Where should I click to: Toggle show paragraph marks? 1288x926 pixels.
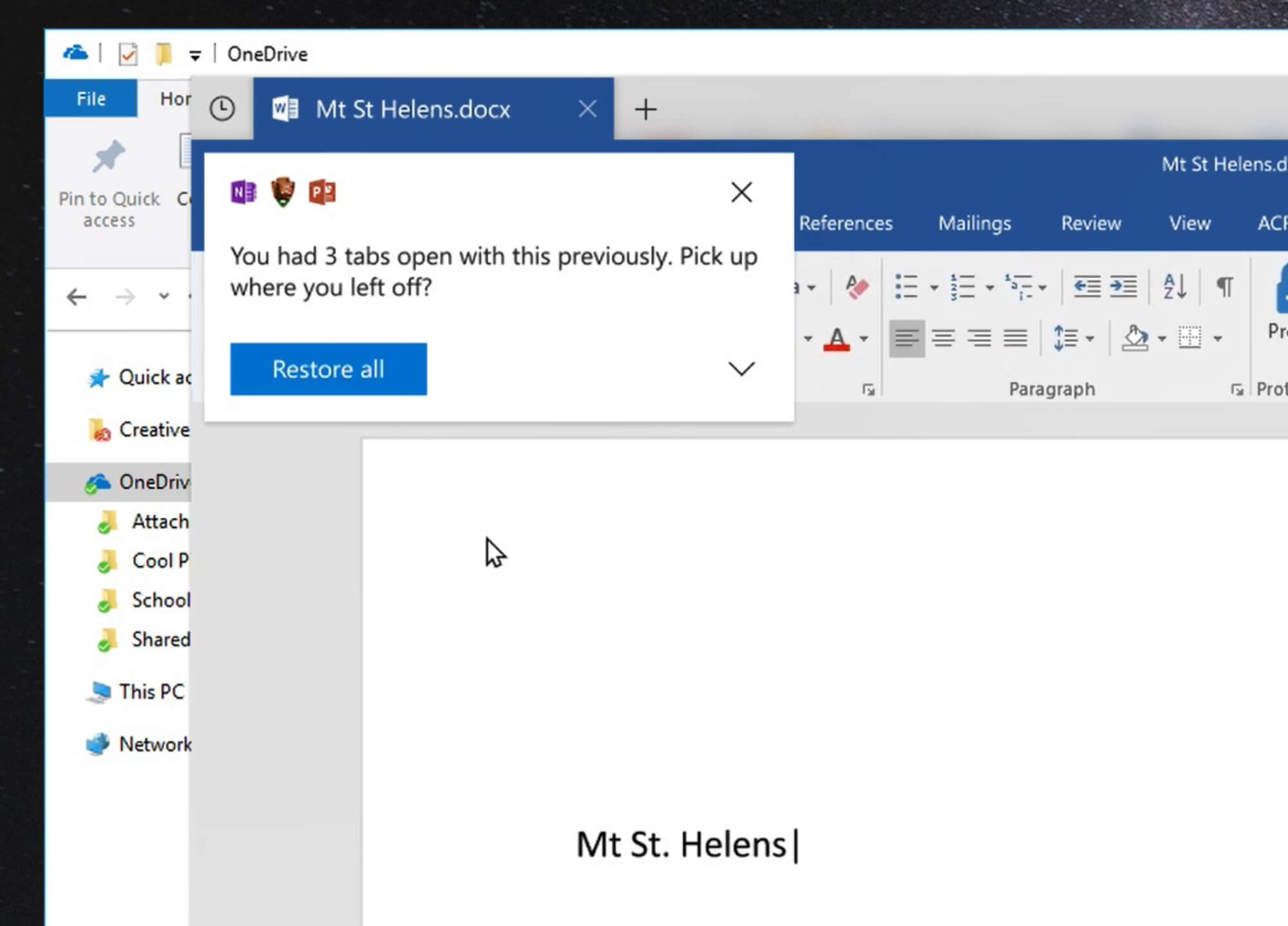tap(1224, 287)
